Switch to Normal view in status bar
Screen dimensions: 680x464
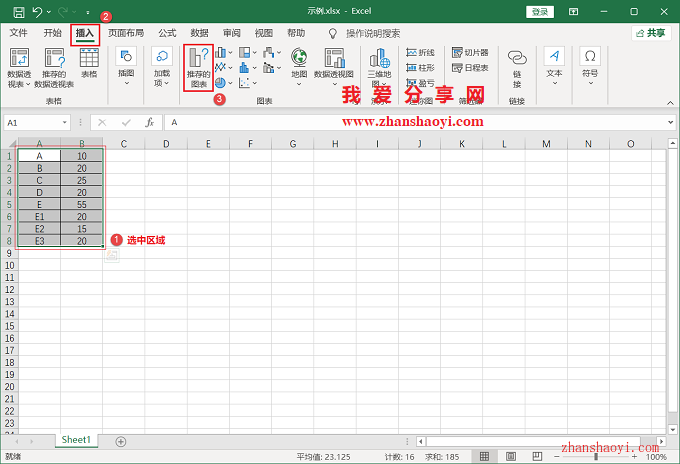point(484,456)
